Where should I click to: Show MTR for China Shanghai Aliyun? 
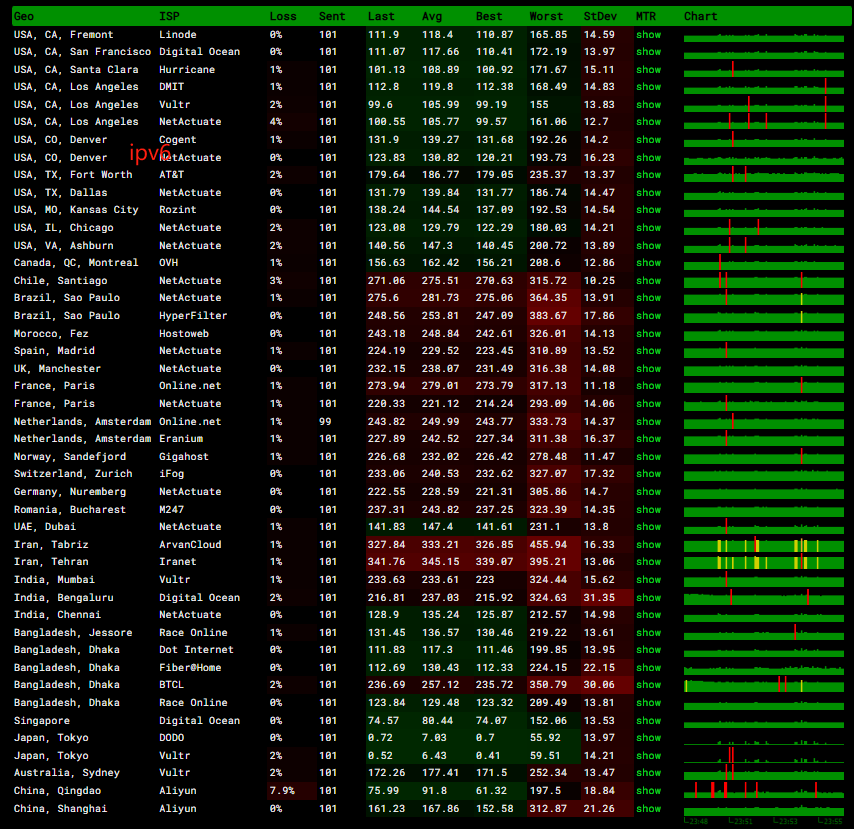point(649,809)
